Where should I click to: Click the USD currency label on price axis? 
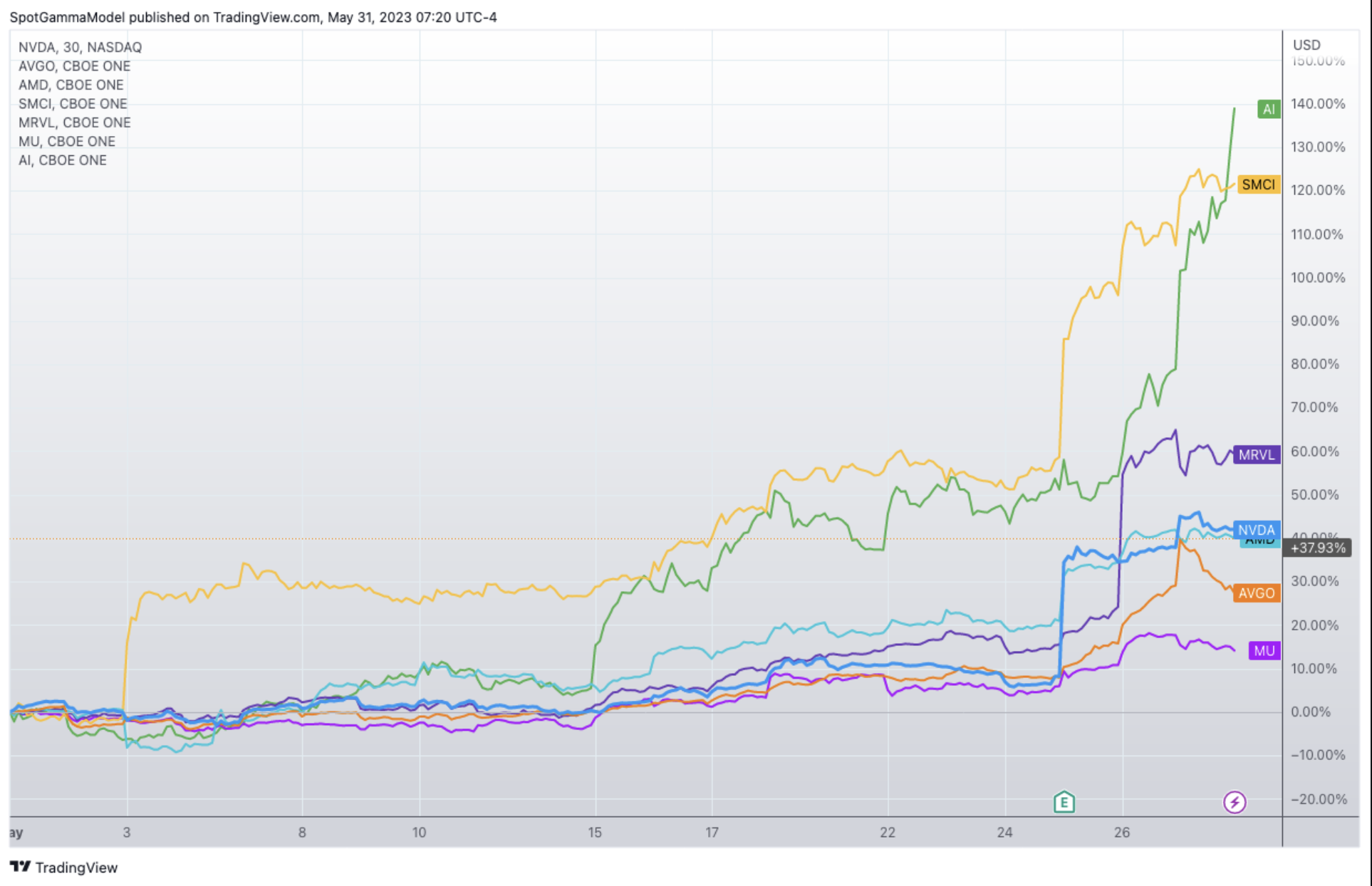point(1306,45)
